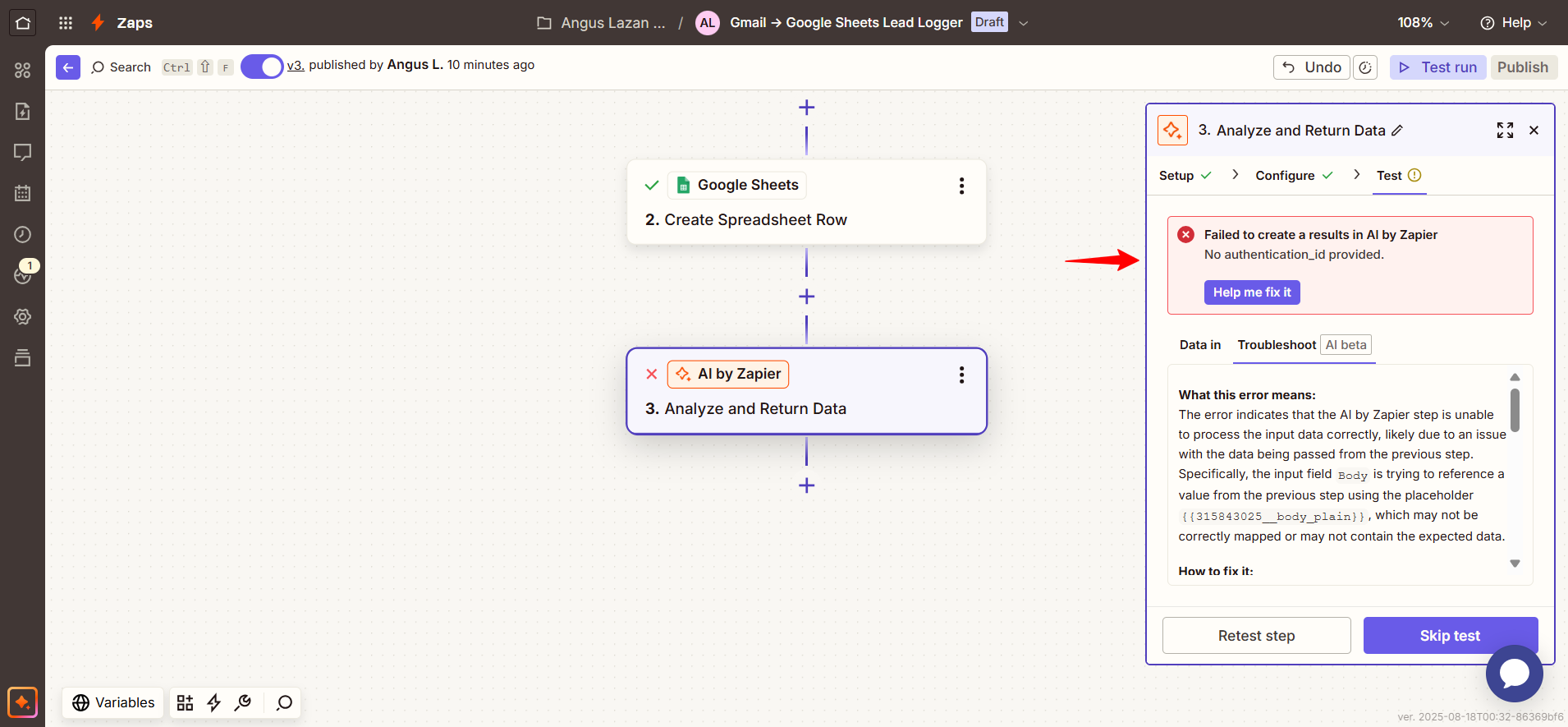Close the step details panel
This screenshot has height=727, width=1568.
(x=1534, y=131)
